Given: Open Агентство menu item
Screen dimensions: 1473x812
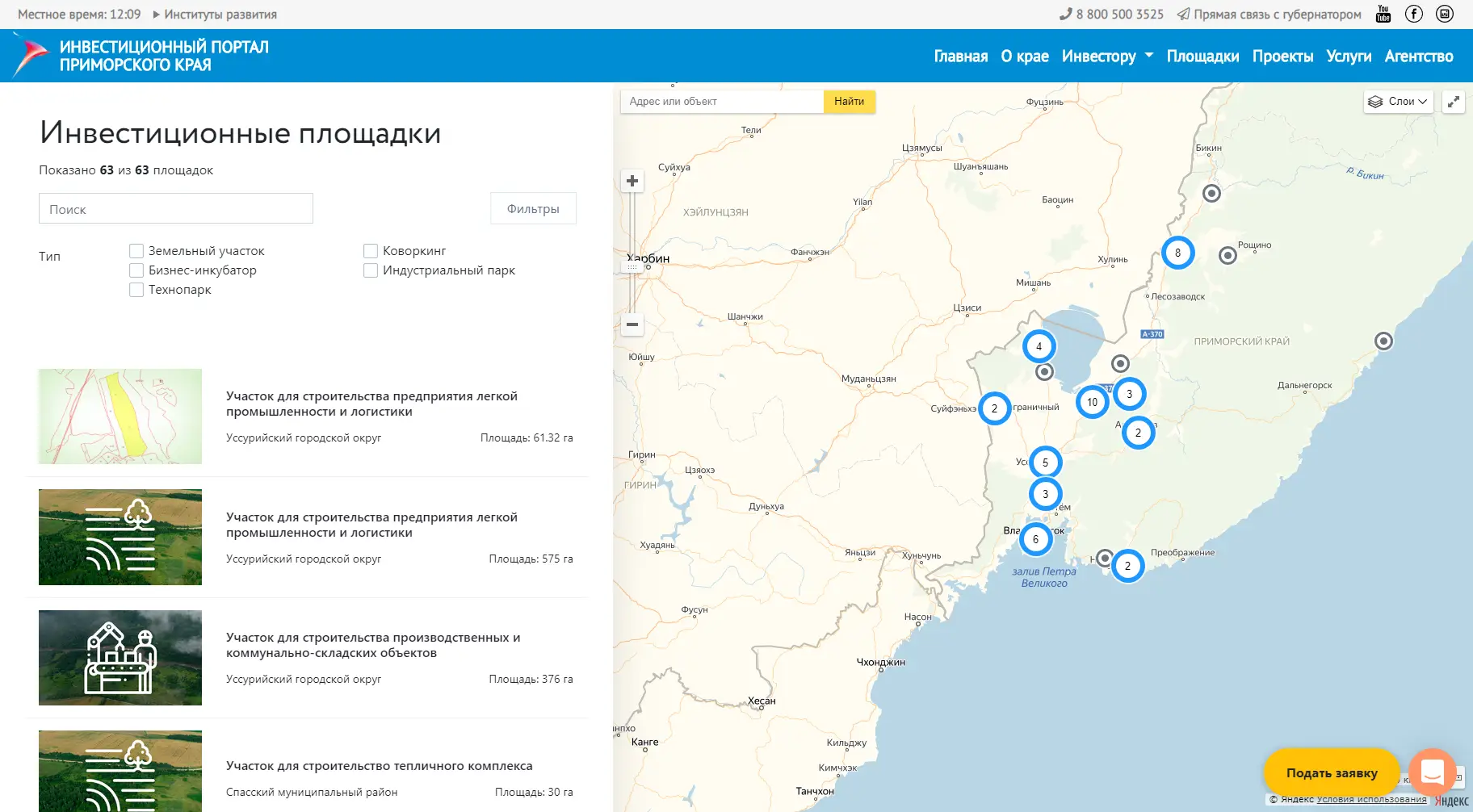Looking at the screenshot, I should 1419,57.
